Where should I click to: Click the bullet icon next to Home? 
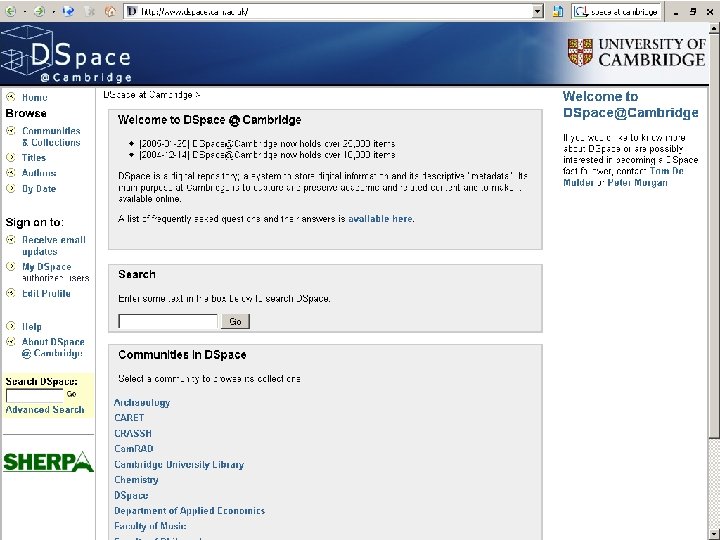coord(11,97)
